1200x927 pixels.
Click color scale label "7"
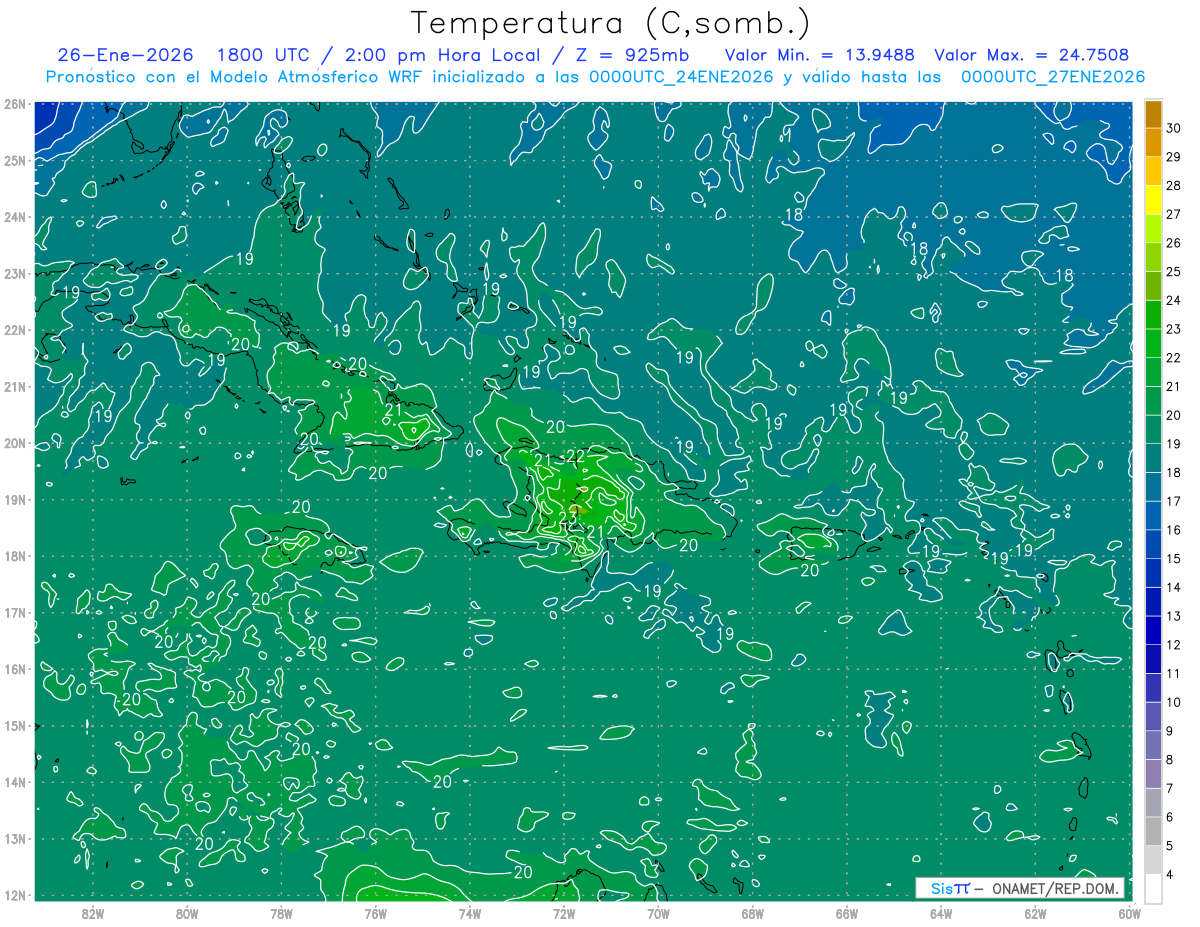click(1170, 789)
